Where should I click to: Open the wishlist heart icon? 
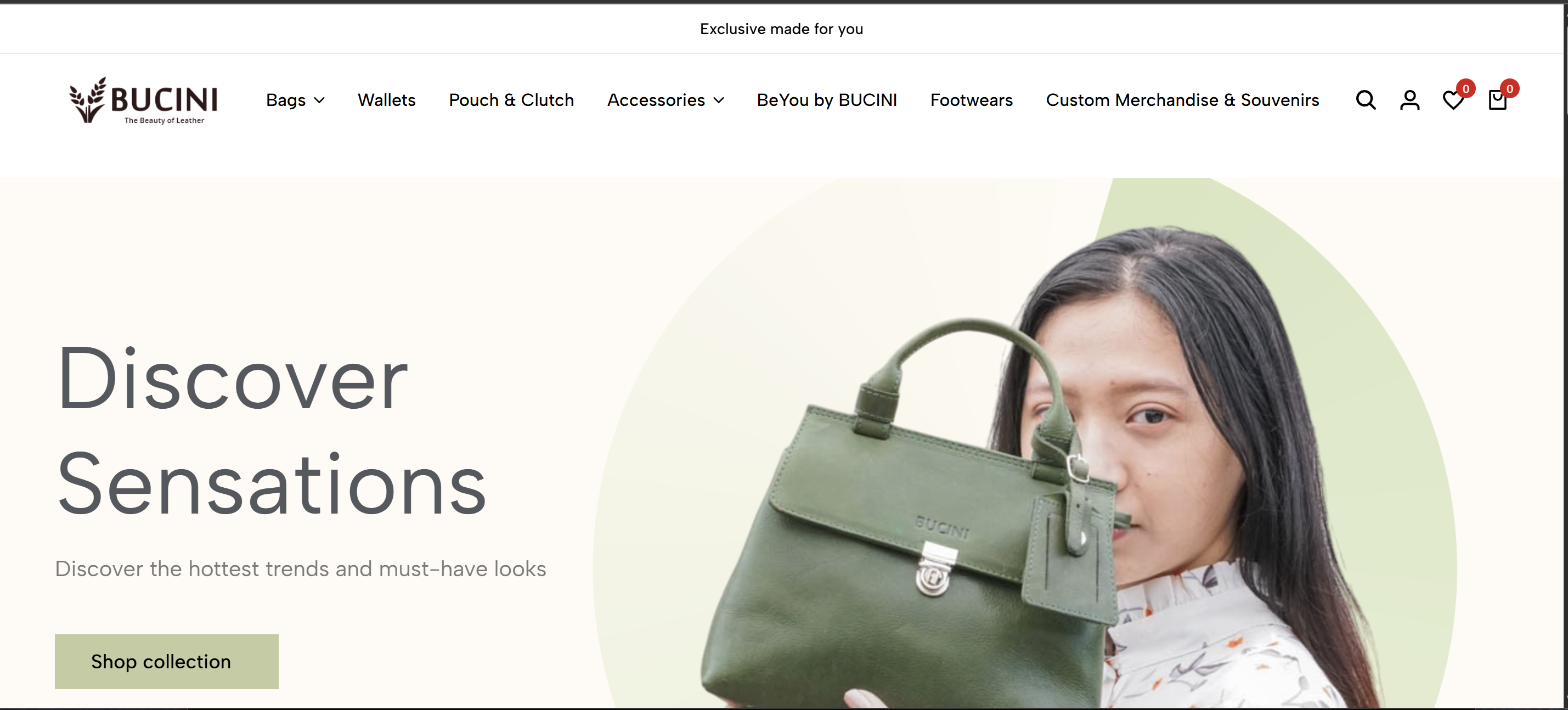[x=1453, y=100]
